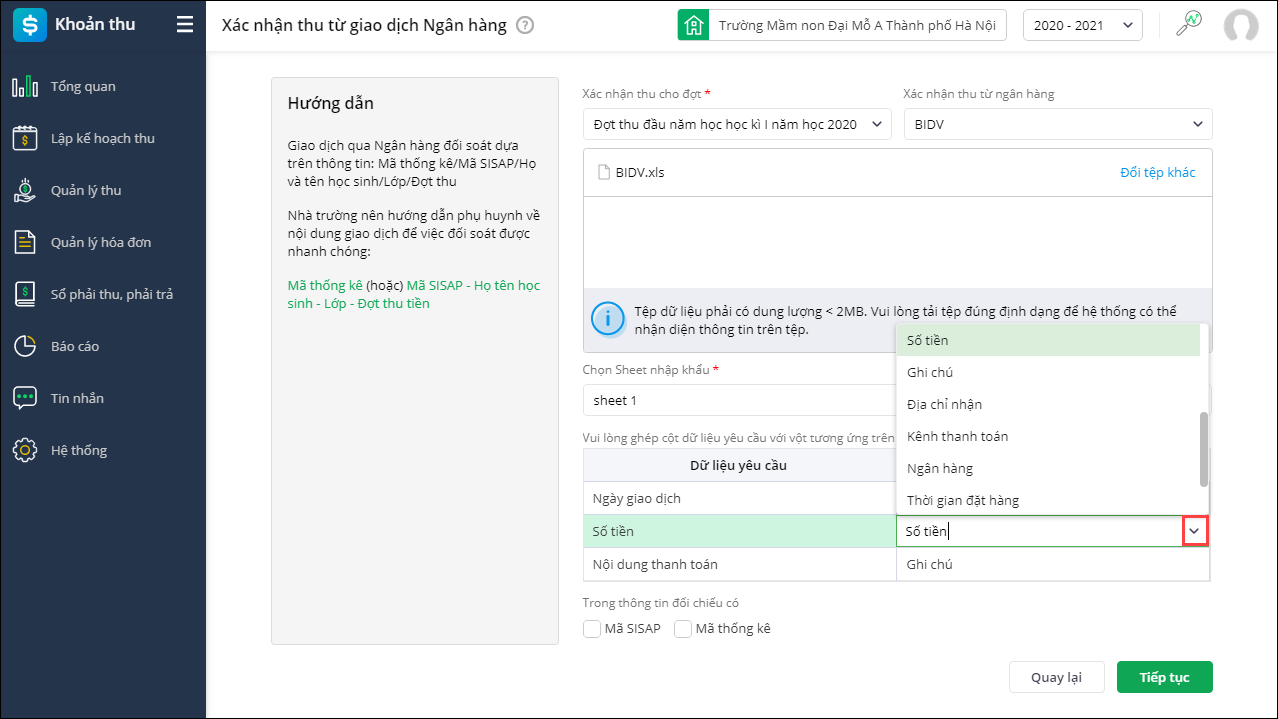Click the Tiếp tục button
Screen dimensions: 1278x719
point(1164,677)
